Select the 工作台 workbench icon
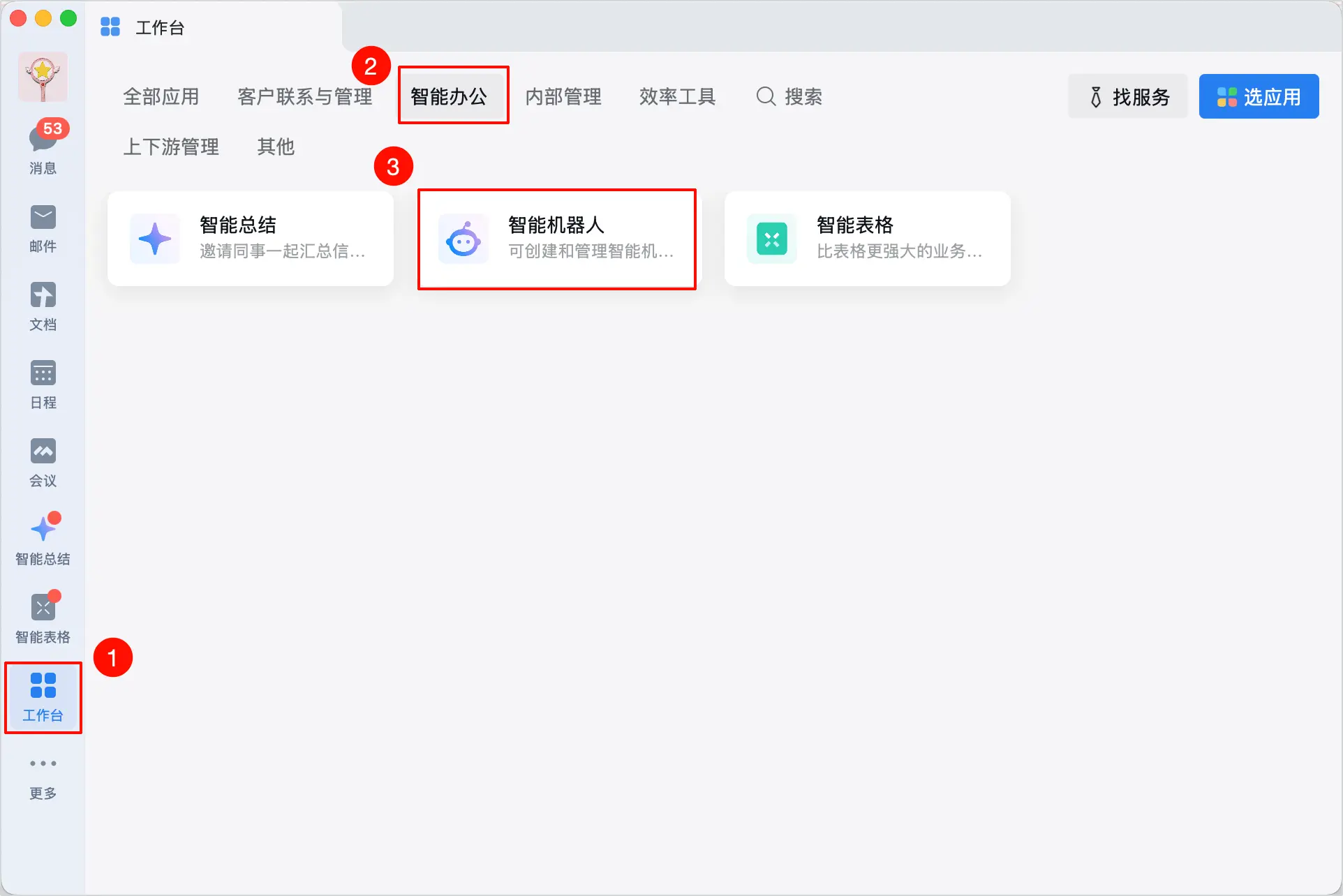This screenshot has height=896, width=1343. tap(43, 696)
